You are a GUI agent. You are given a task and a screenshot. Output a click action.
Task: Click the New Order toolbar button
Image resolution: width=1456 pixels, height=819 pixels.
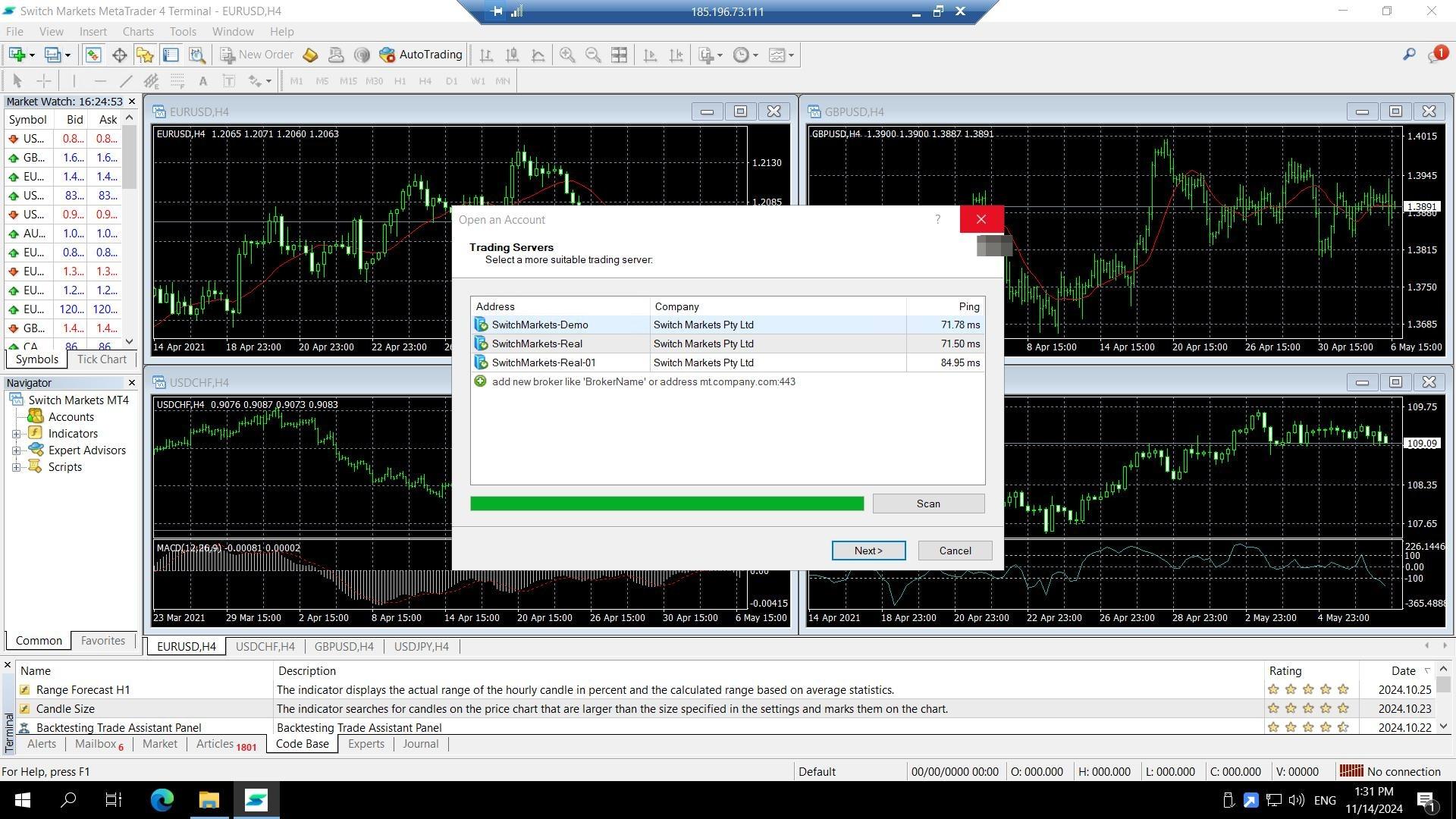tap(256, 55)
